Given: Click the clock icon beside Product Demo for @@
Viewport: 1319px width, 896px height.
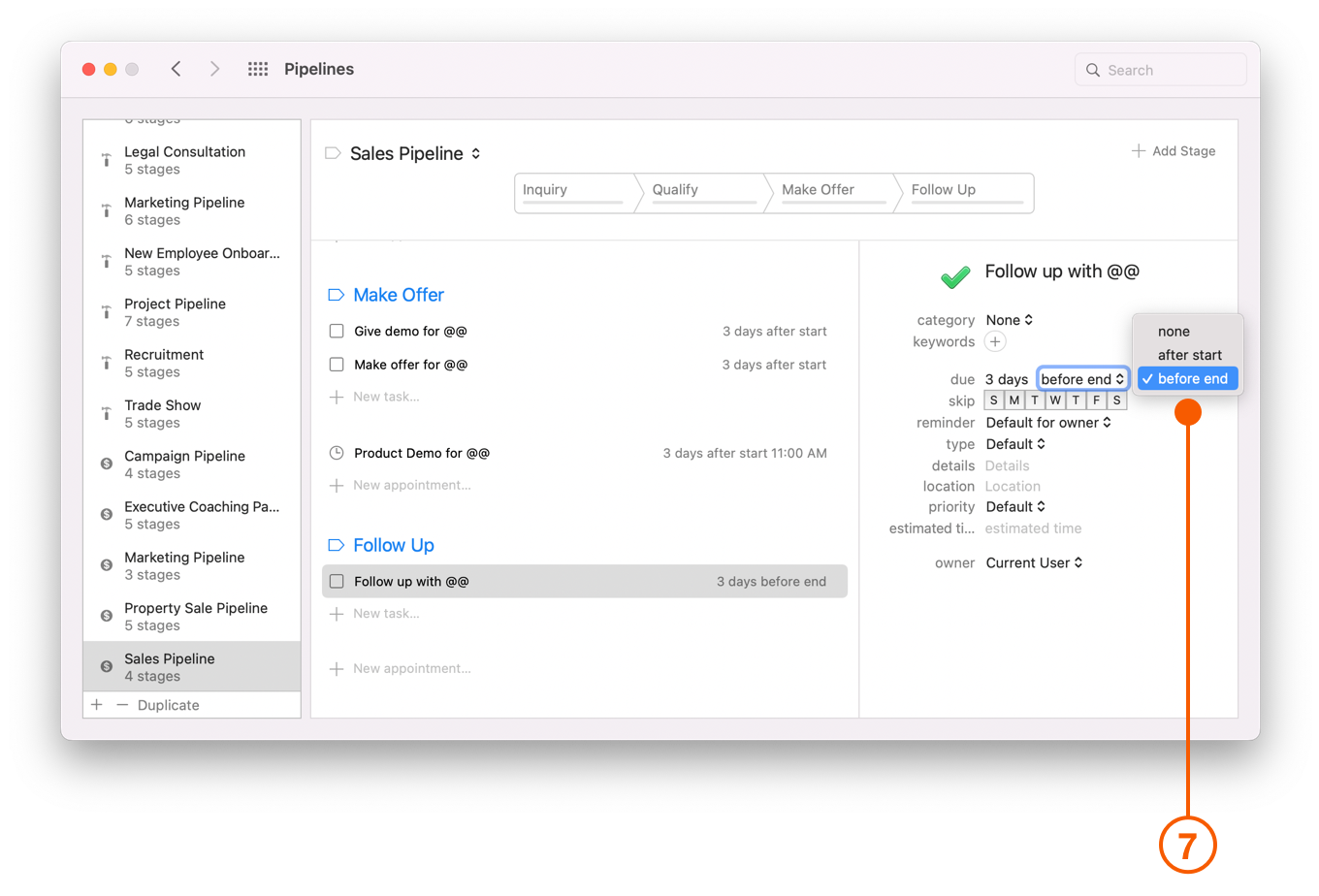Looking at the screenshot, I should tap(337, 453).
